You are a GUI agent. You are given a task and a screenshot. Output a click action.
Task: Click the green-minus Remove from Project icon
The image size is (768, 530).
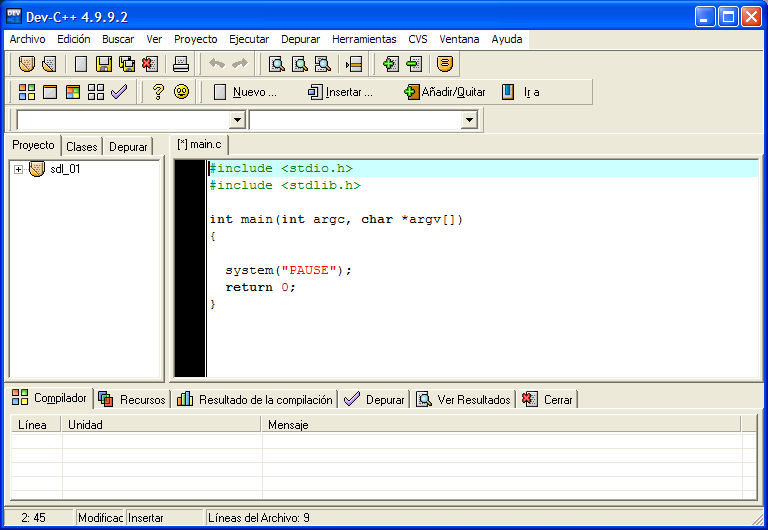point(414,64)
